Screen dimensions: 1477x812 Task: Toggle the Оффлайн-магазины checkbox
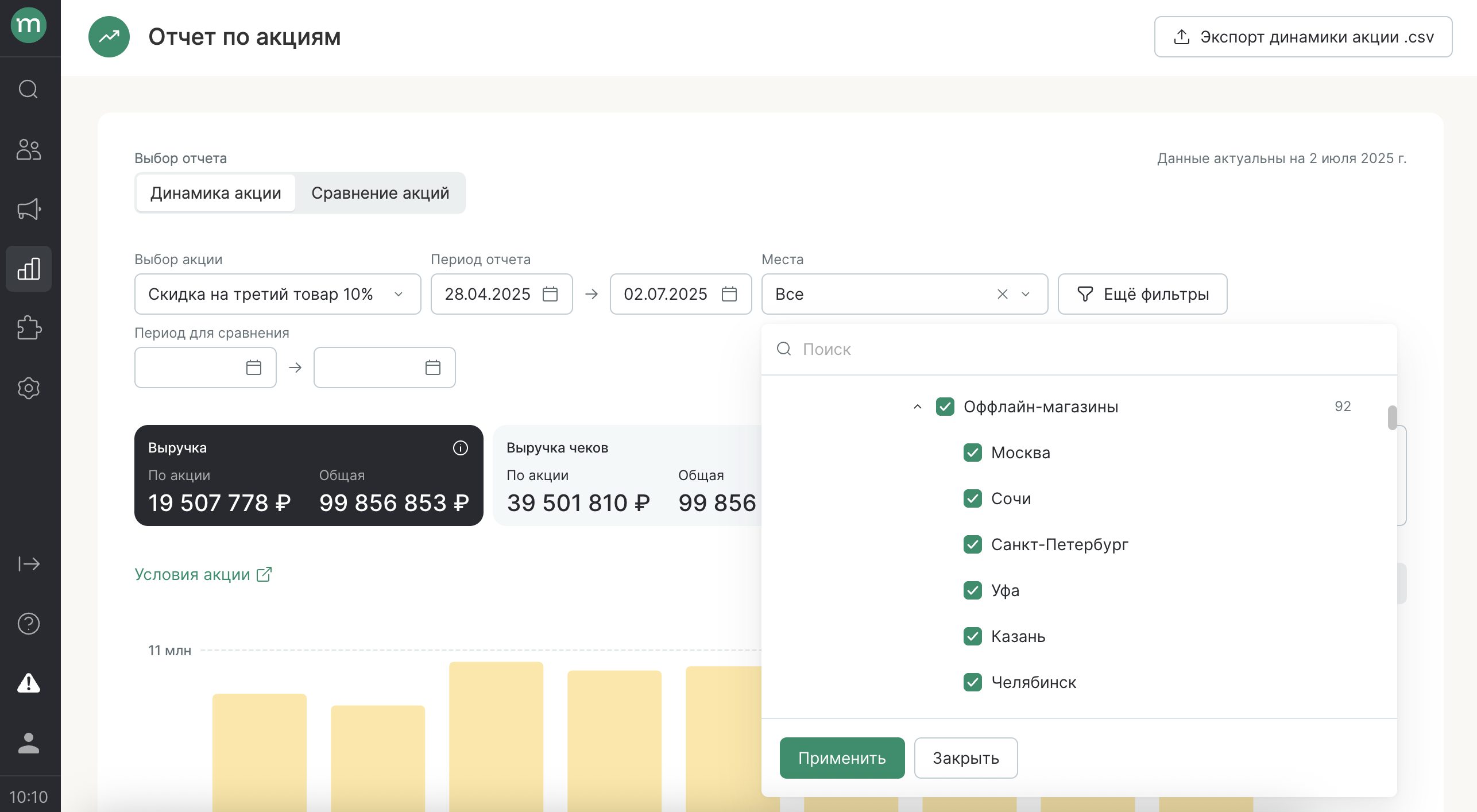point(945,407)
